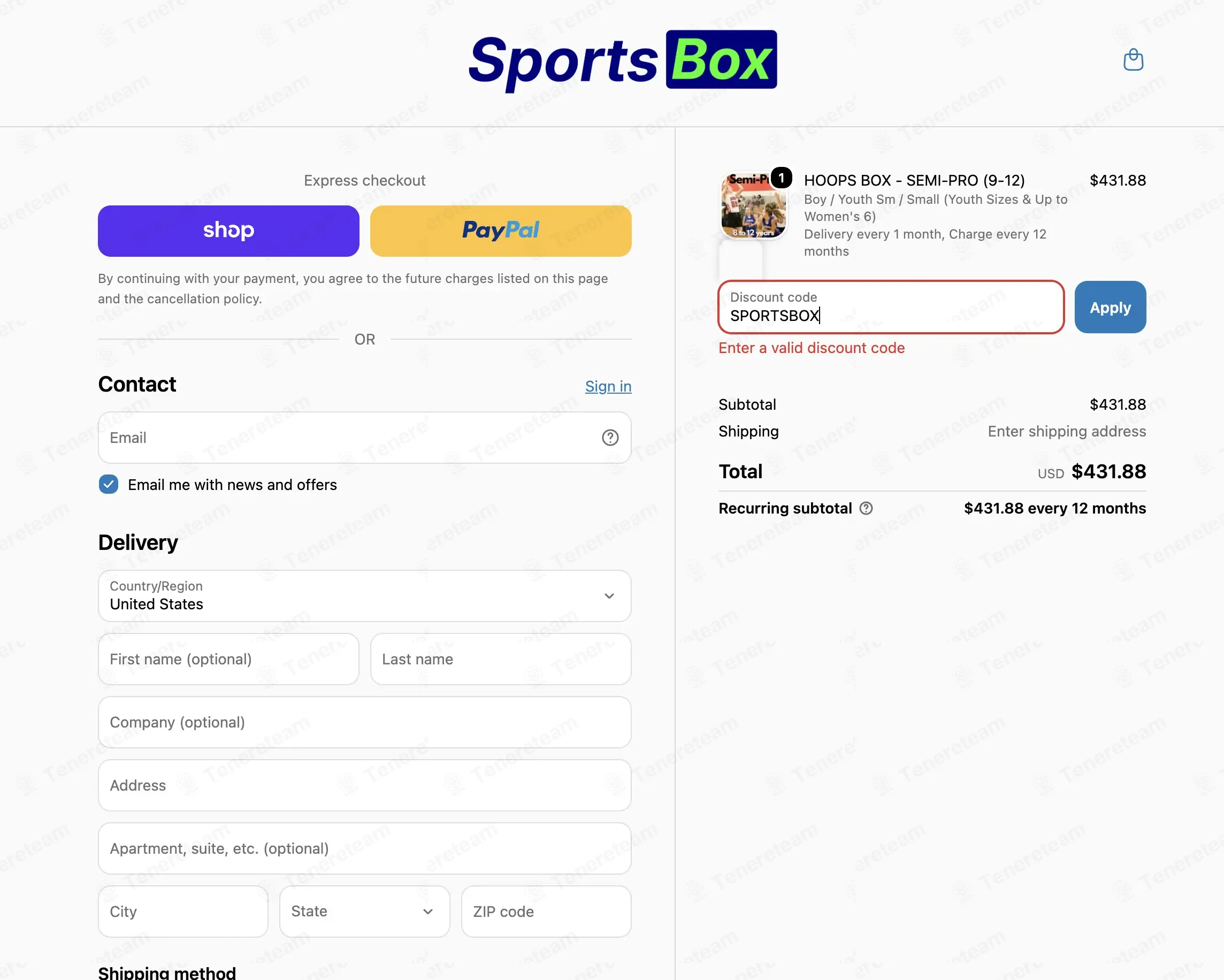The width and height of the screenshot is (1224, 980).
Task: Open the recurring subtotal info icon
Action: [x=866, y=508]
